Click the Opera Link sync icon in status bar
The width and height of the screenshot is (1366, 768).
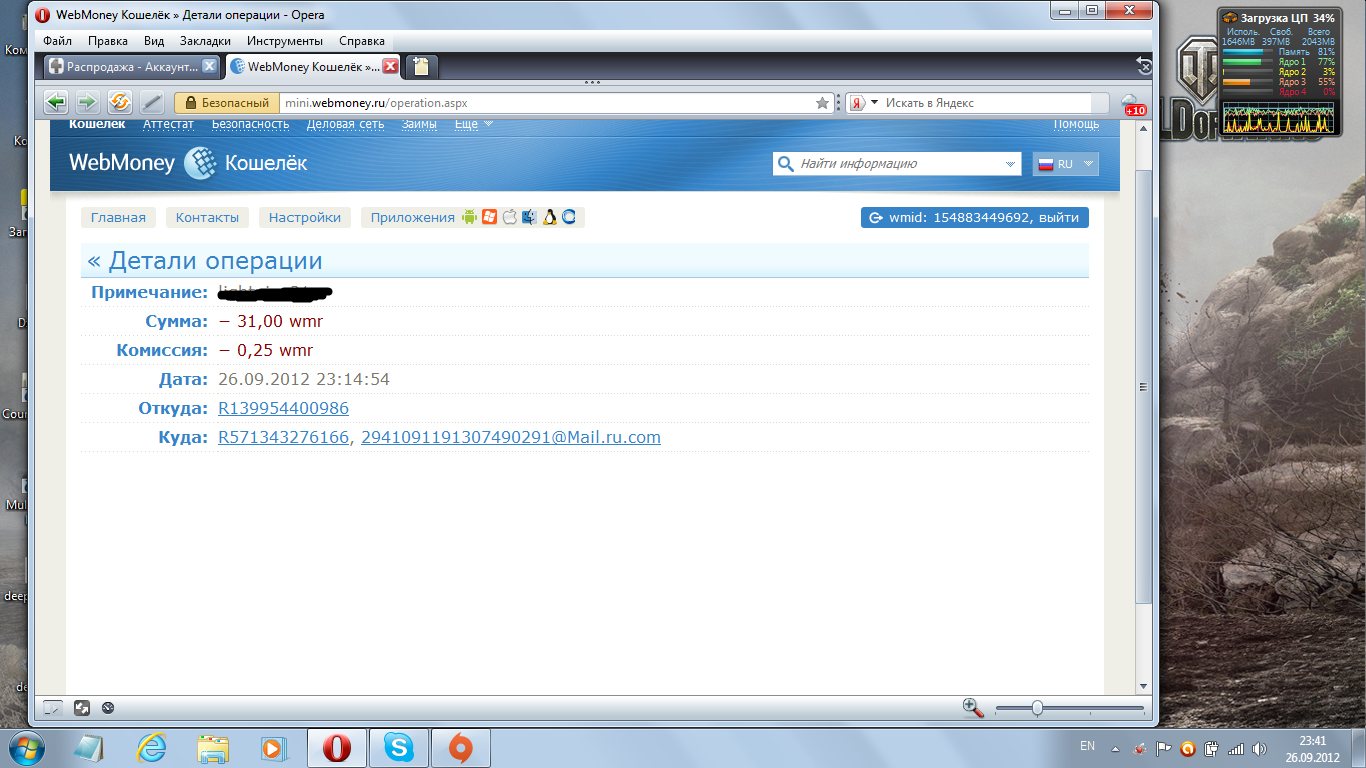point(83,708)
